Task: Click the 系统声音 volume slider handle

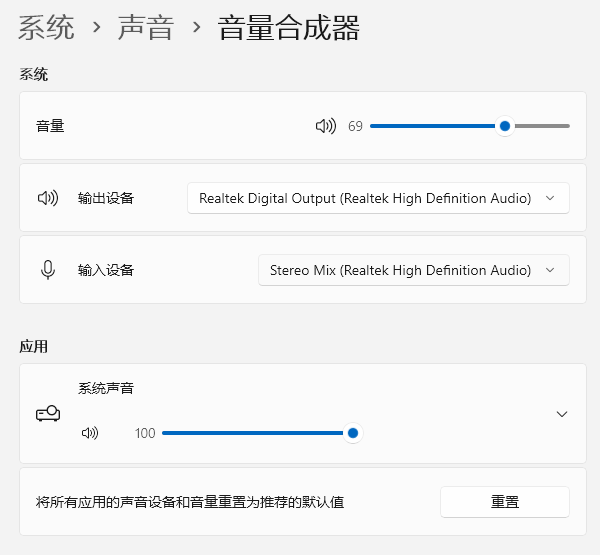Action: 353,433
